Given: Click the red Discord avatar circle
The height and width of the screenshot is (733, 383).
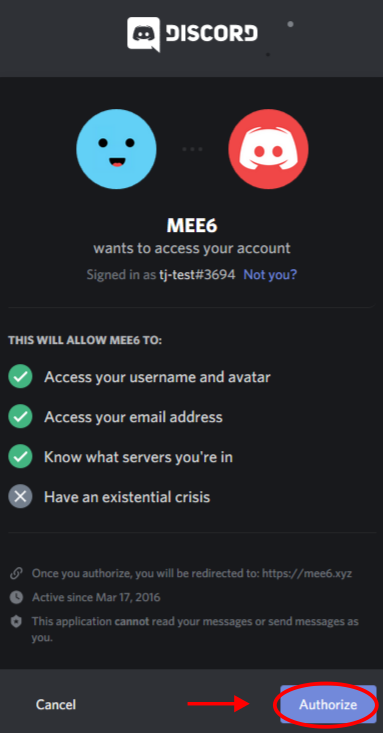Looking at the screenshot, I should pyautogui.click(x=268, y=149).
